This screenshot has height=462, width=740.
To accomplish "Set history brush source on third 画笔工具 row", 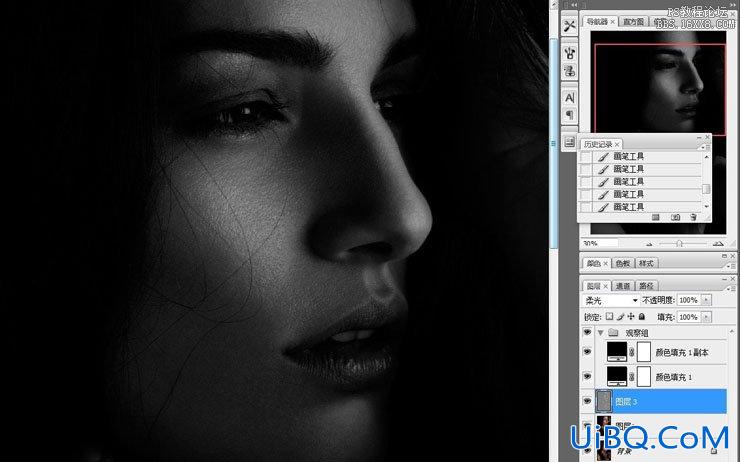I will point(586,182).
